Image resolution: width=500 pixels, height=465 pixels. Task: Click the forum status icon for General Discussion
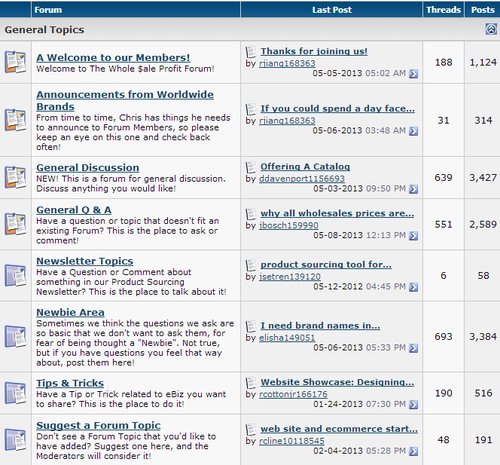[15, 177]
